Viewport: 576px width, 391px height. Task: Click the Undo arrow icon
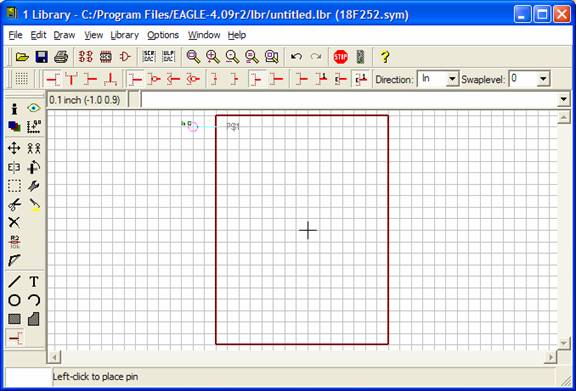point(296,57)
